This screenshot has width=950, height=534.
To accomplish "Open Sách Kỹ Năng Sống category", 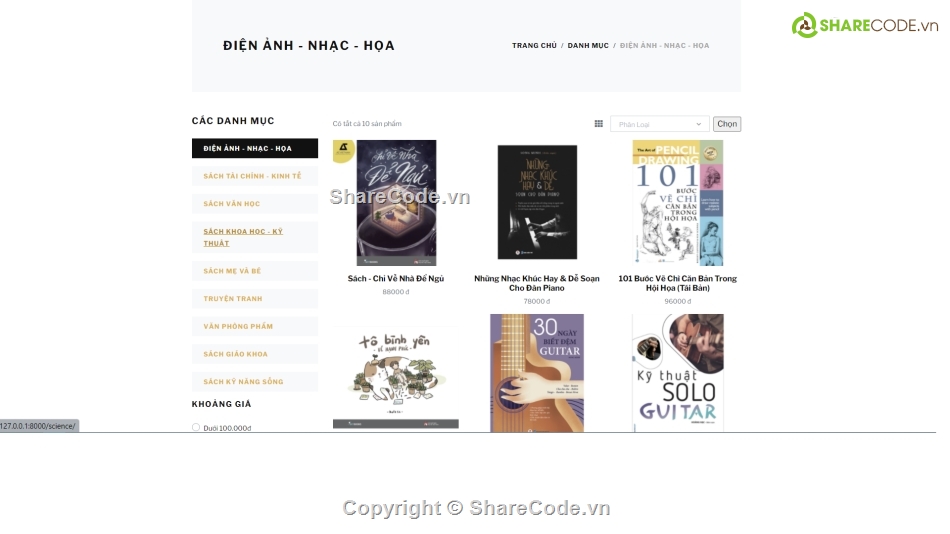I will point(255,381).
